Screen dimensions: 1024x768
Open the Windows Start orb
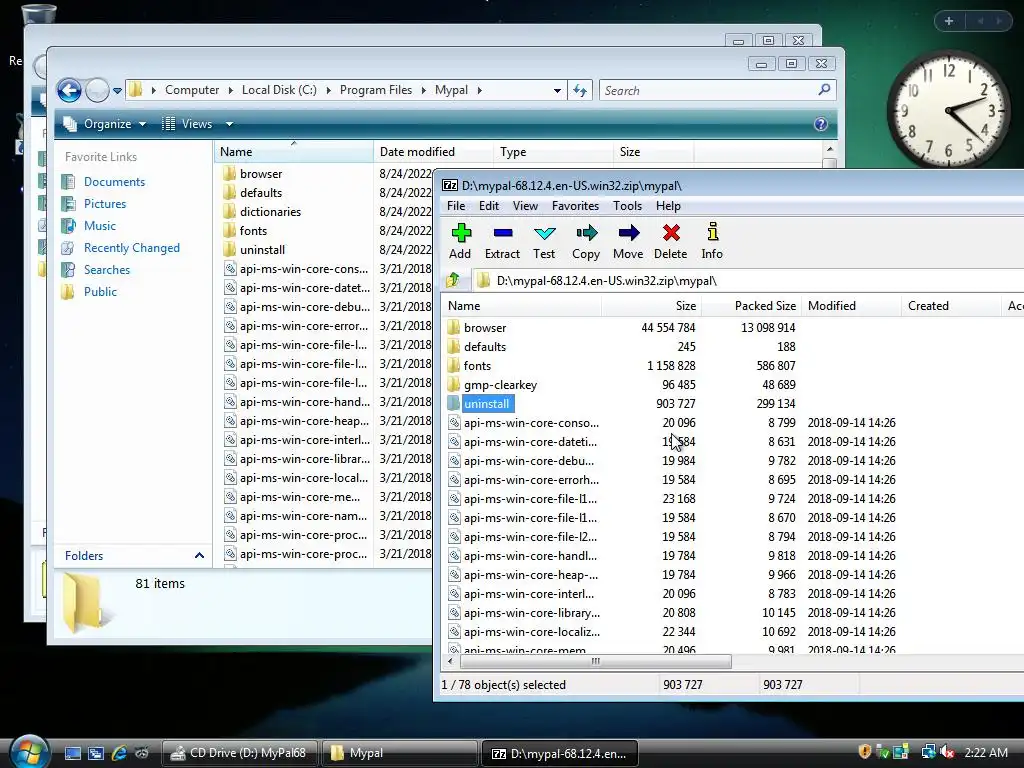29,751
